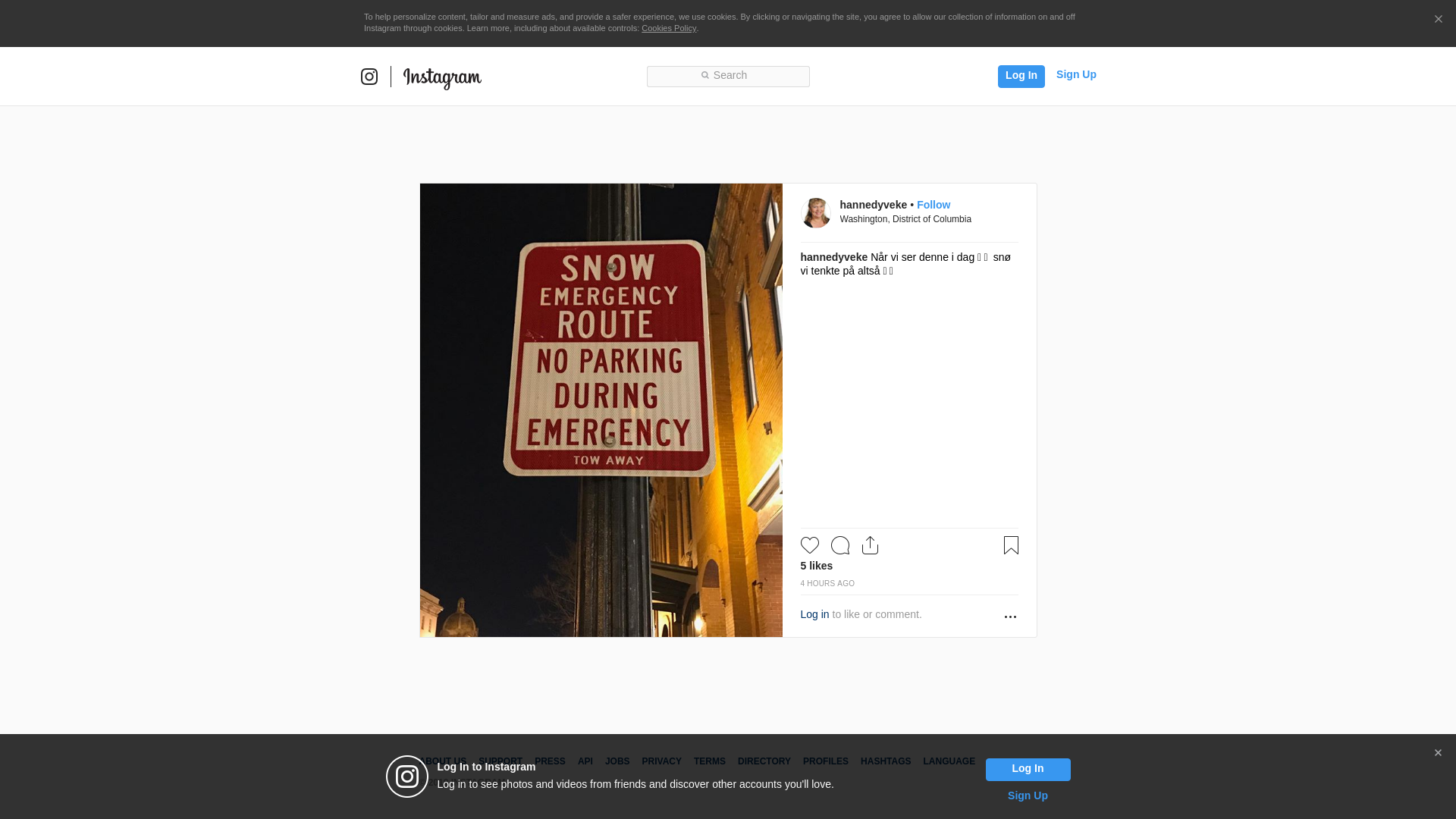The width and height of the screenshot is (1456, 819).
Task: Click the snow emergency sign photo
Action: pos(601,409)
